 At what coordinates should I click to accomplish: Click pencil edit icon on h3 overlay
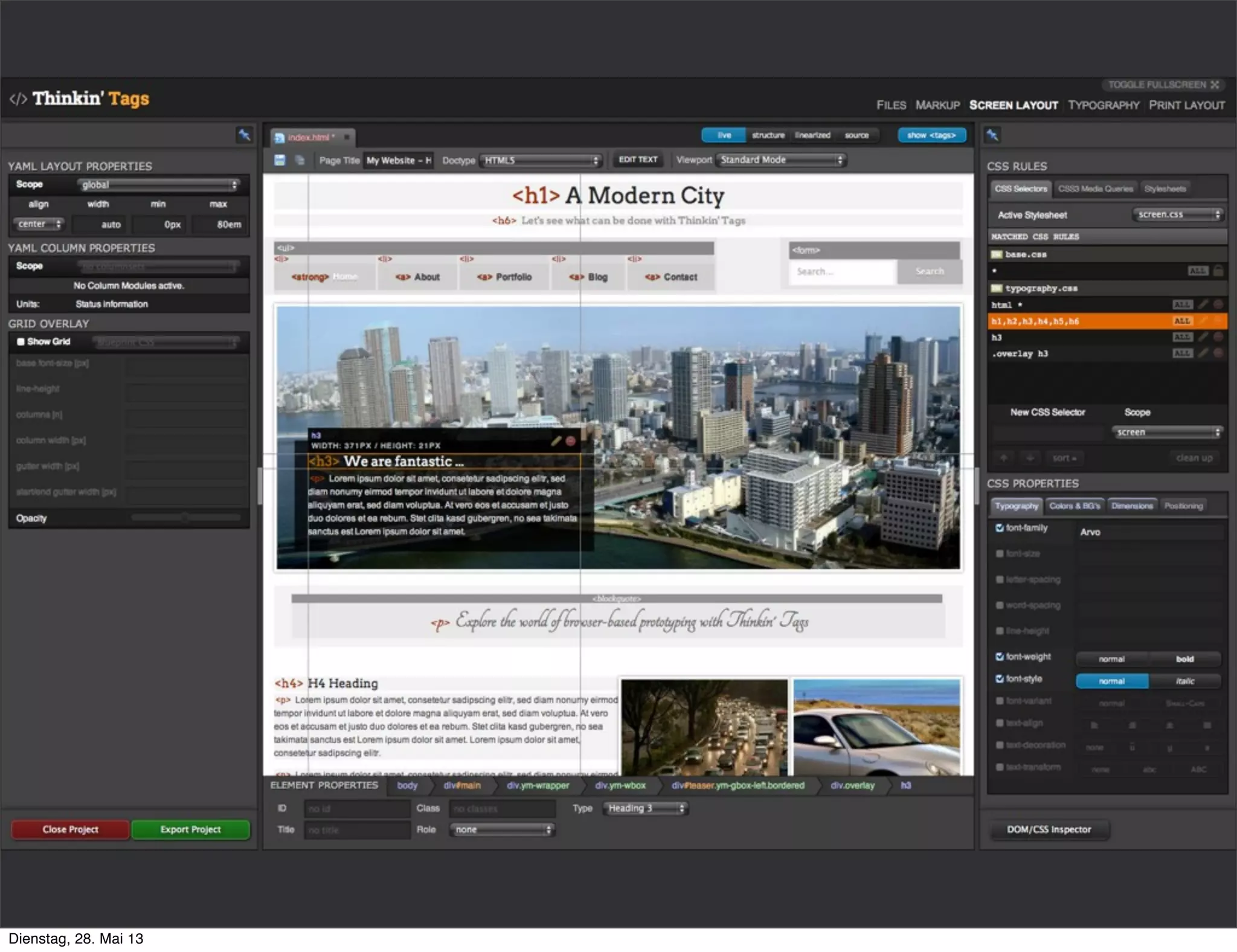click(556, 441)
